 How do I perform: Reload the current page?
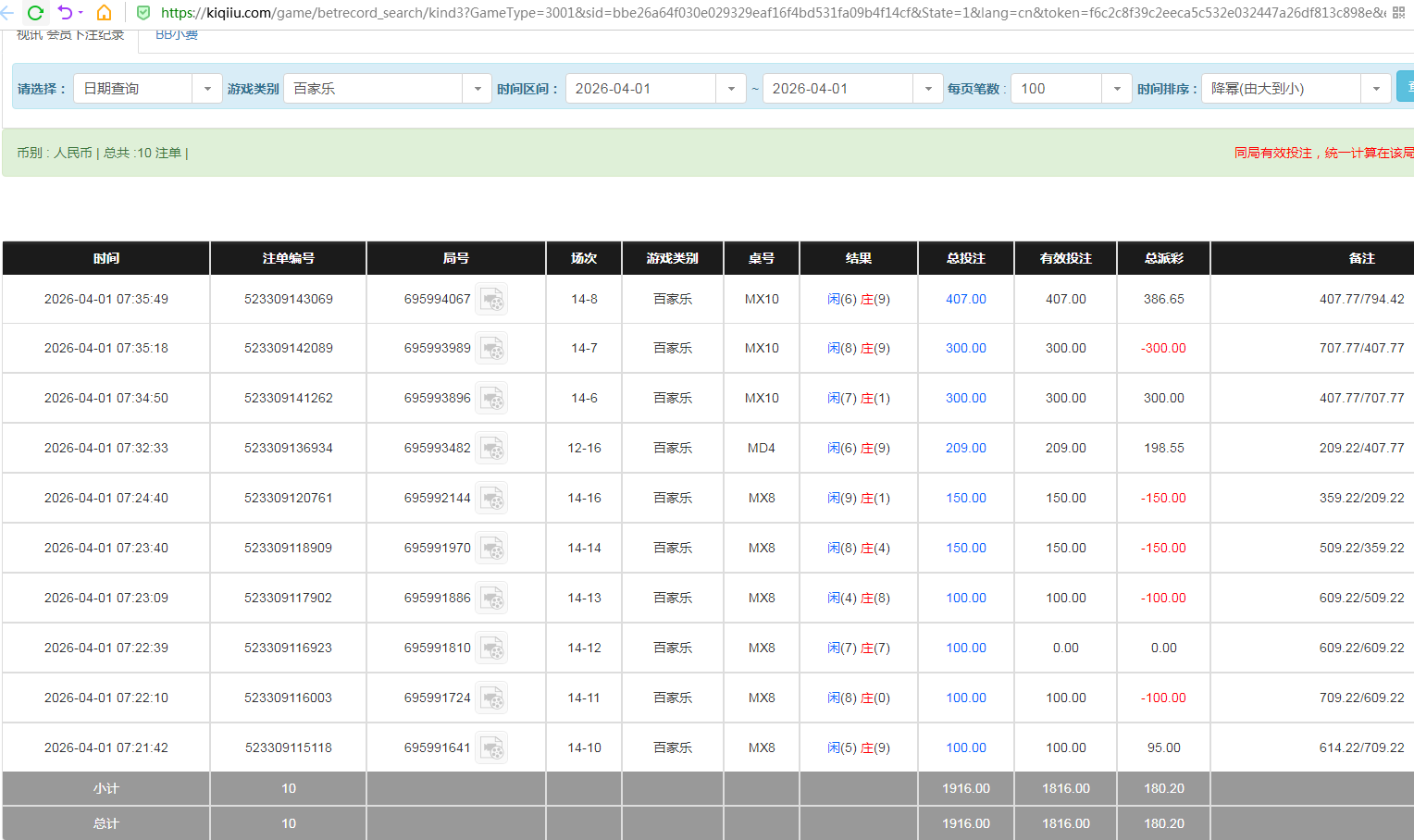click(x=35, y=14)
